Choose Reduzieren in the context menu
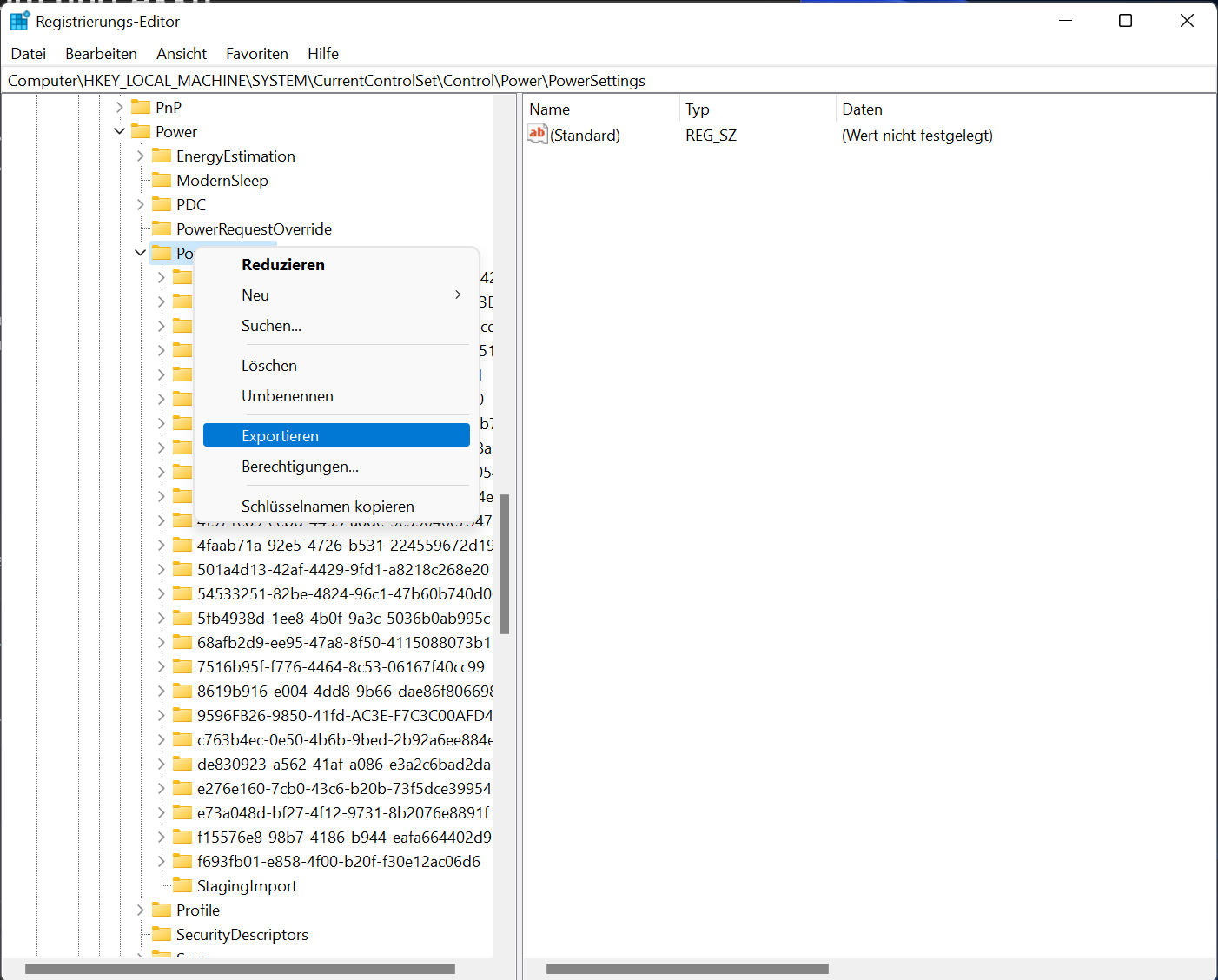 point(336,265)
